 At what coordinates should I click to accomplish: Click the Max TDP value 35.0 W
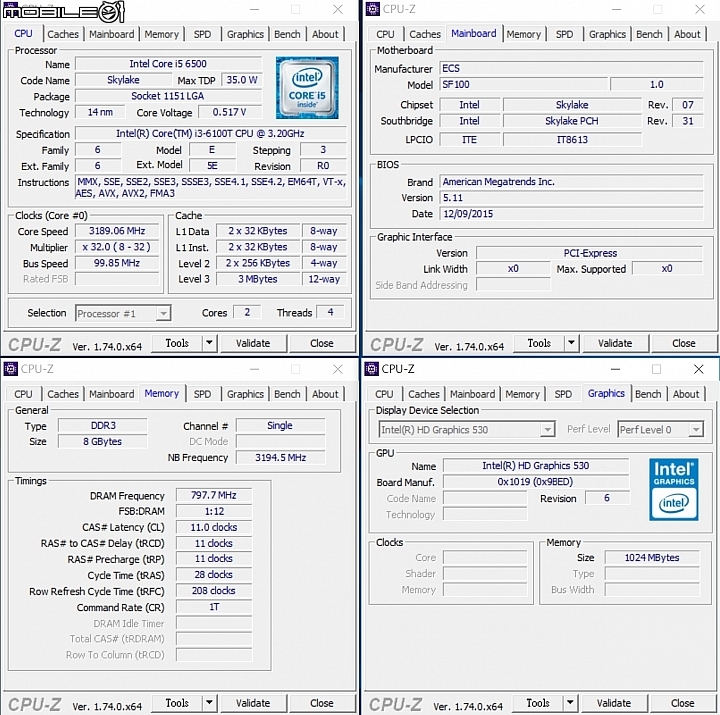point(242,80)
